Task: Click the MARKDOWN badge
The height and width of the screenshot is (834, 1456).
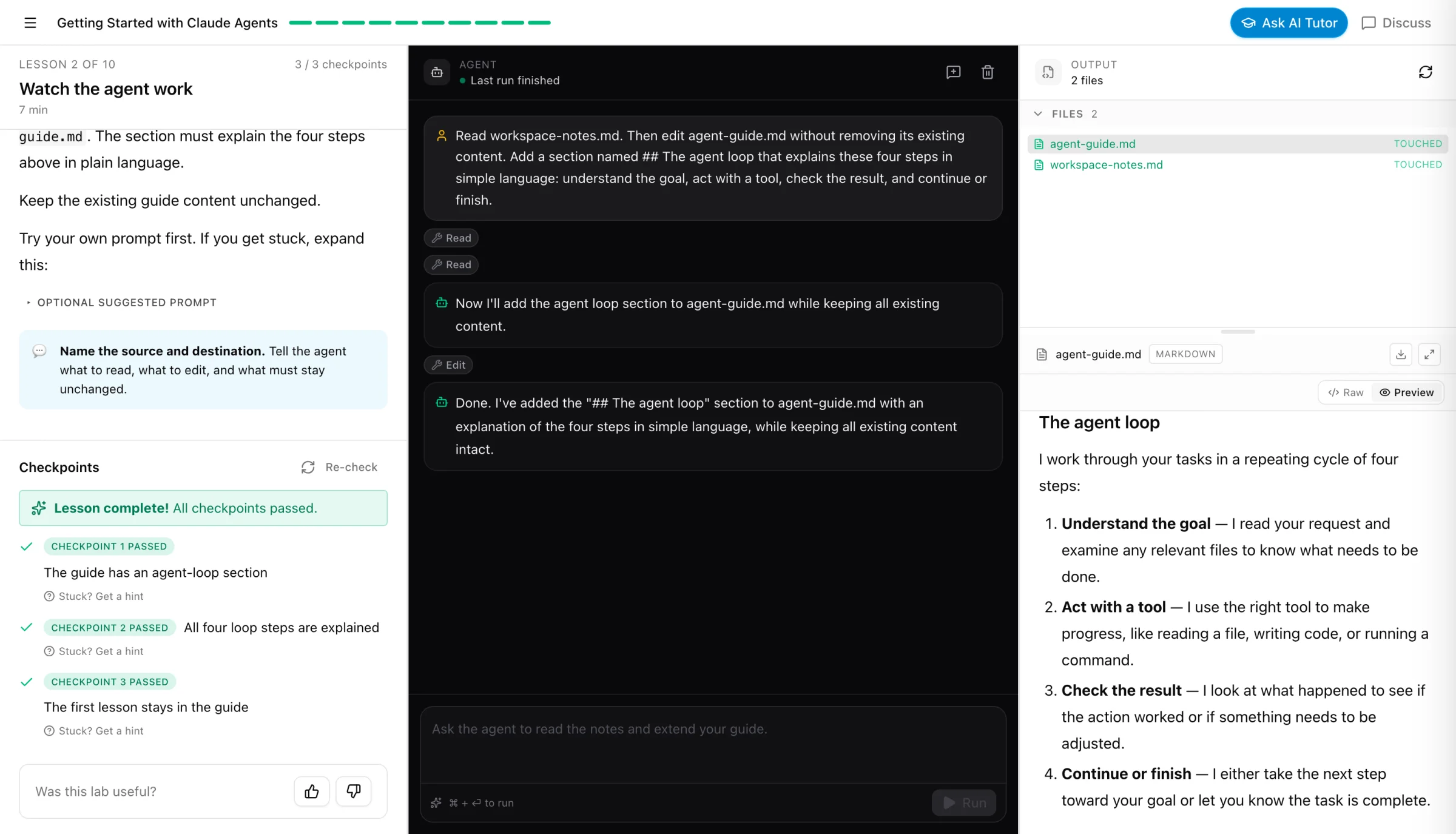Action: [1185, 354]
